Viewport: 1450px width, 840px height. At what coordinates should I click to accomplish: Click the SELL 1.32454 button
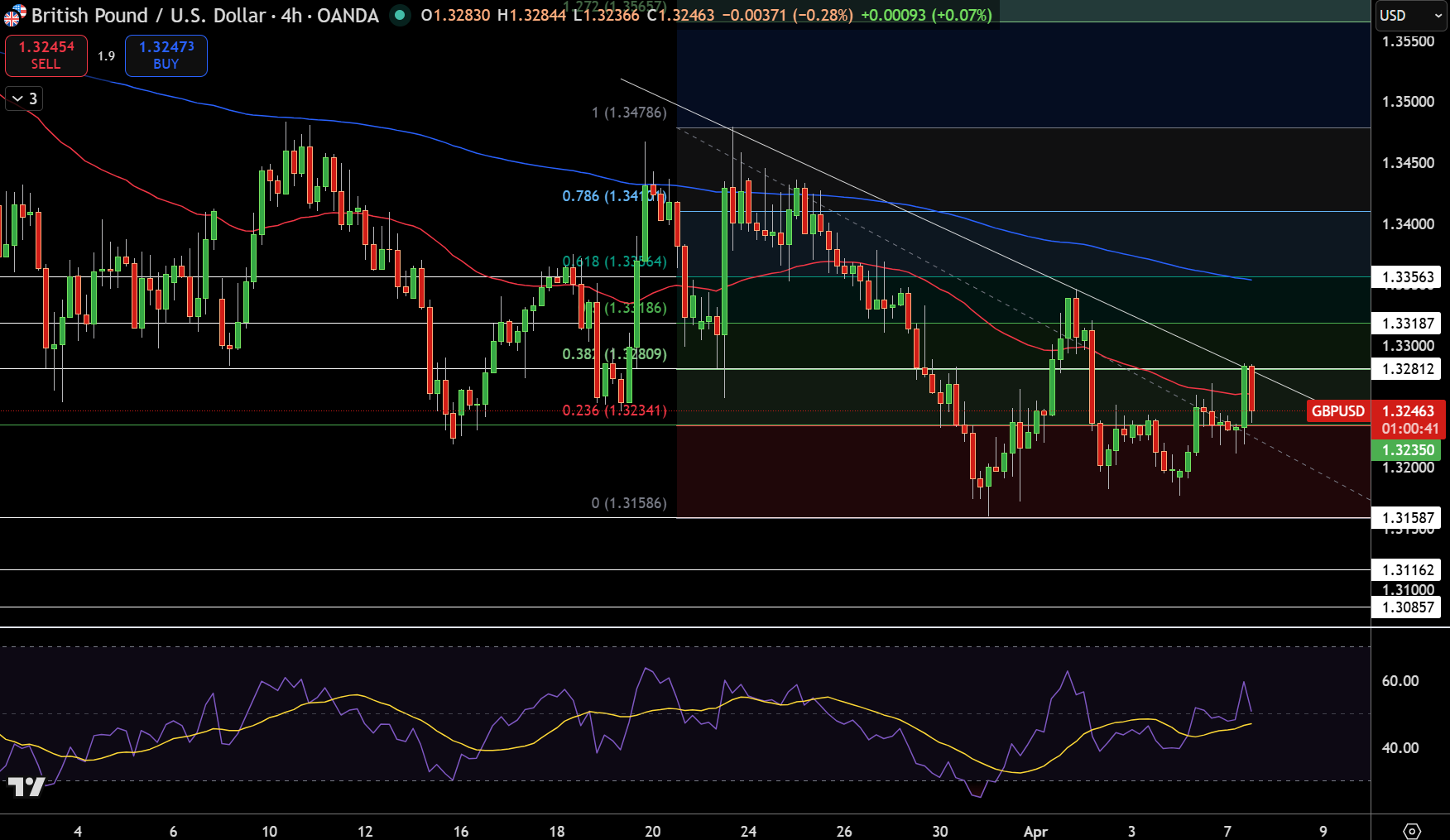coord(46,55)
